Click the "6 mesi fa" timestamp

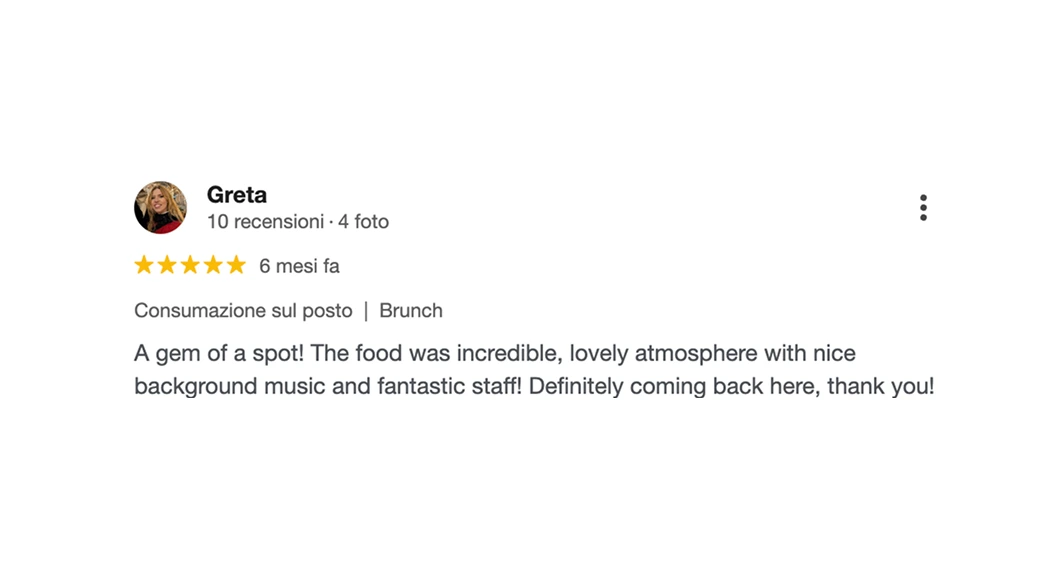pyautogui.click(x=299, y=266)
